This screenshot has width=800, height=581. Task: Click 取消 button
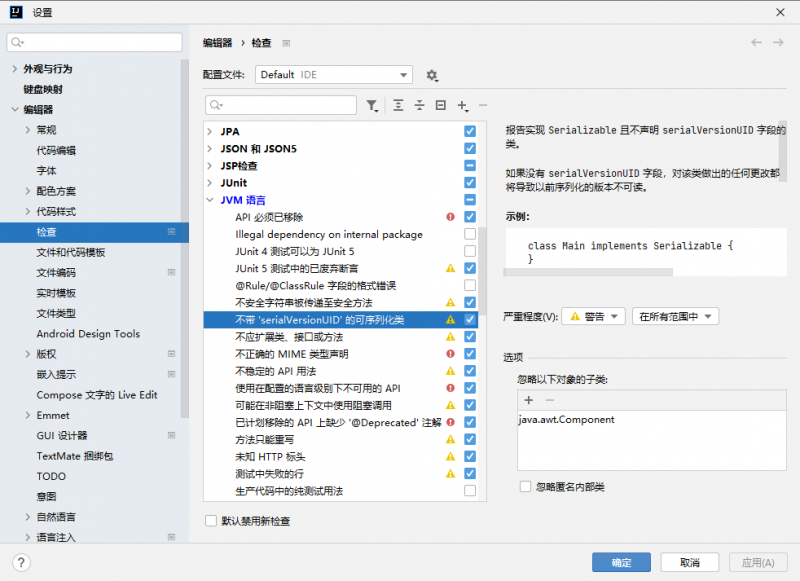[690, 563]
